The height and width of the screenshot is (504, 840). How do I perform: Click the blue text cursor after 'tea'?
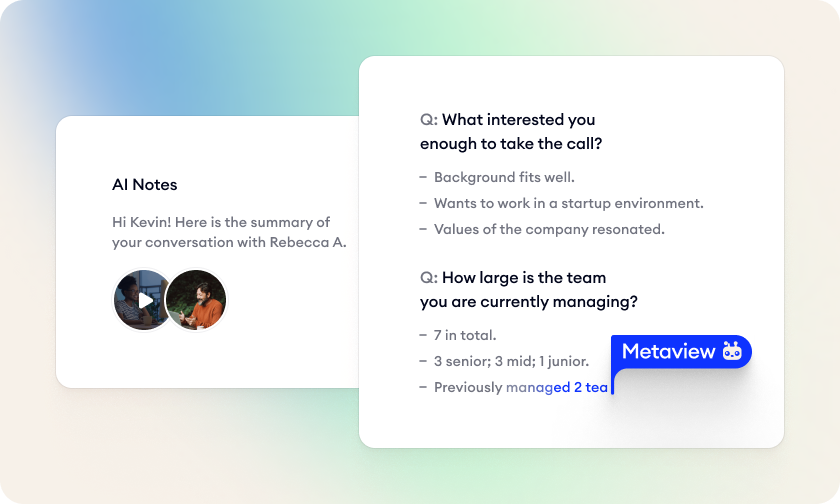click(612, 385)
